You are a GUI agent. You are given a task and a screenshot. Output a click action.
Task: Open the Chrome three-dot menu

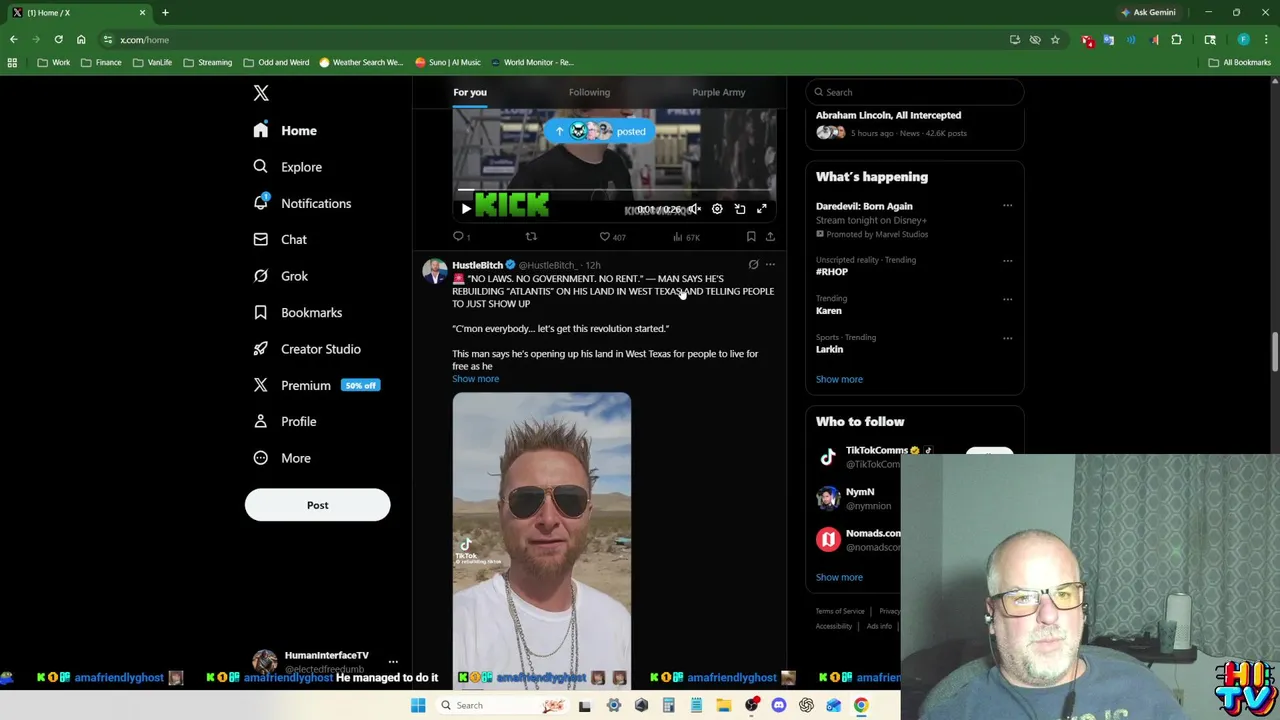tap(1266, 40)
